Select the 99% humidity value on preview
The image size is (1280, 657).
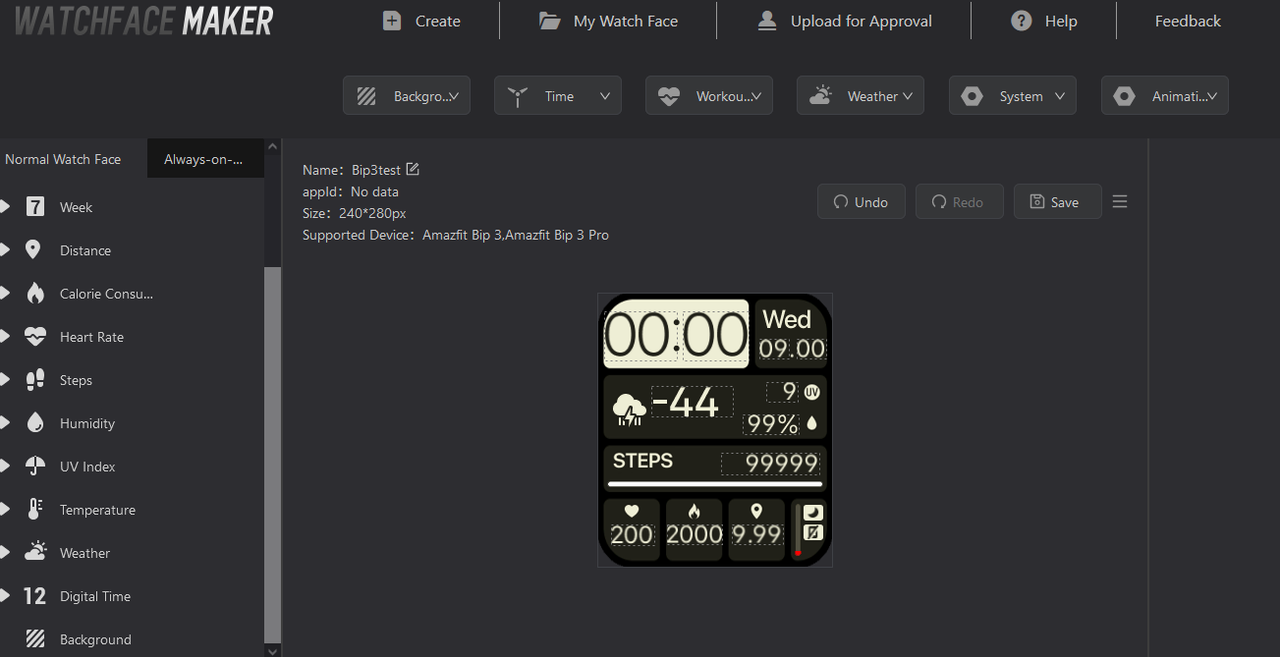[772, 424]
